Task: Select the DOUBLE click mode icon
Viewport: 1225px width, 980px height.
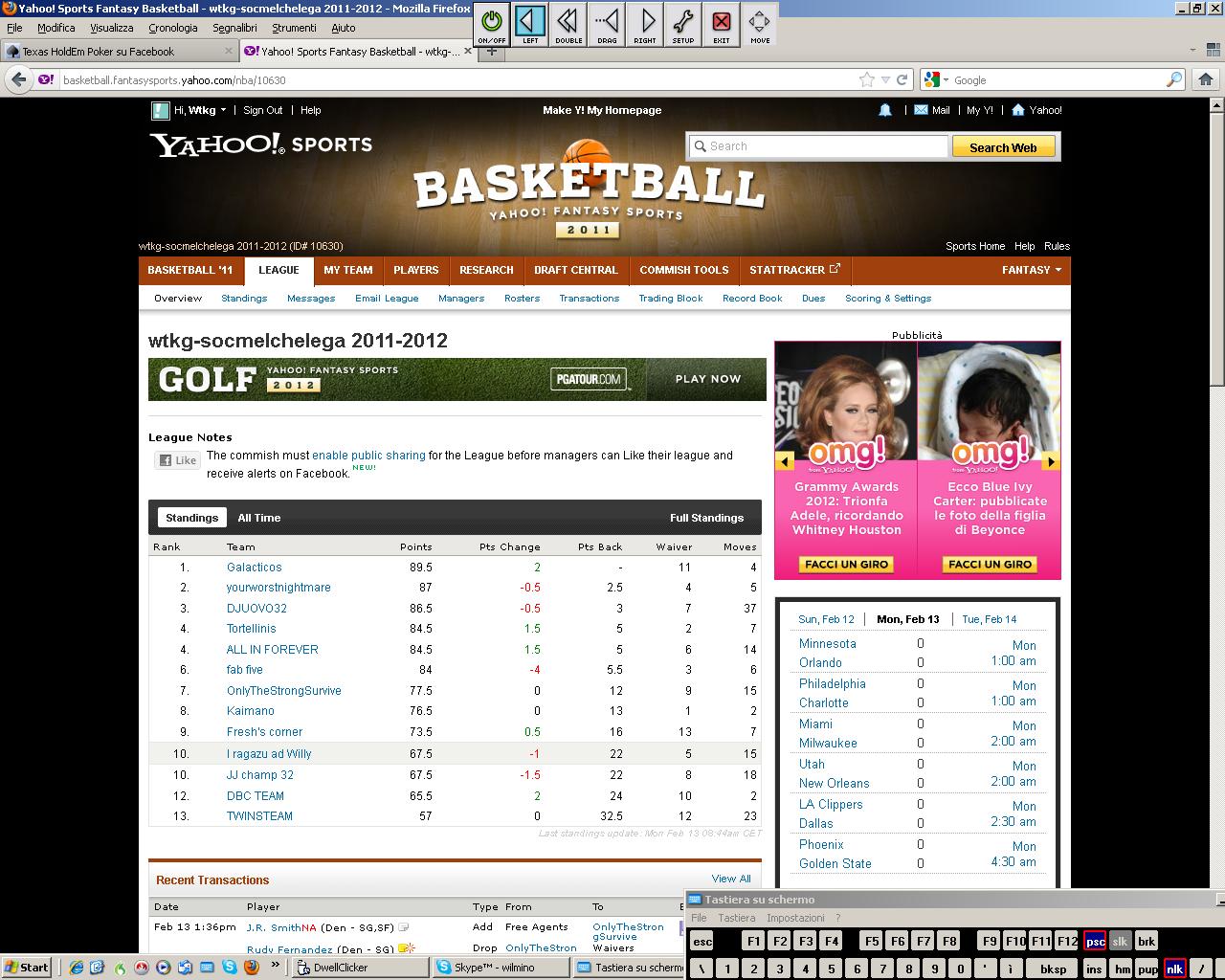Action: coord(568,21)
